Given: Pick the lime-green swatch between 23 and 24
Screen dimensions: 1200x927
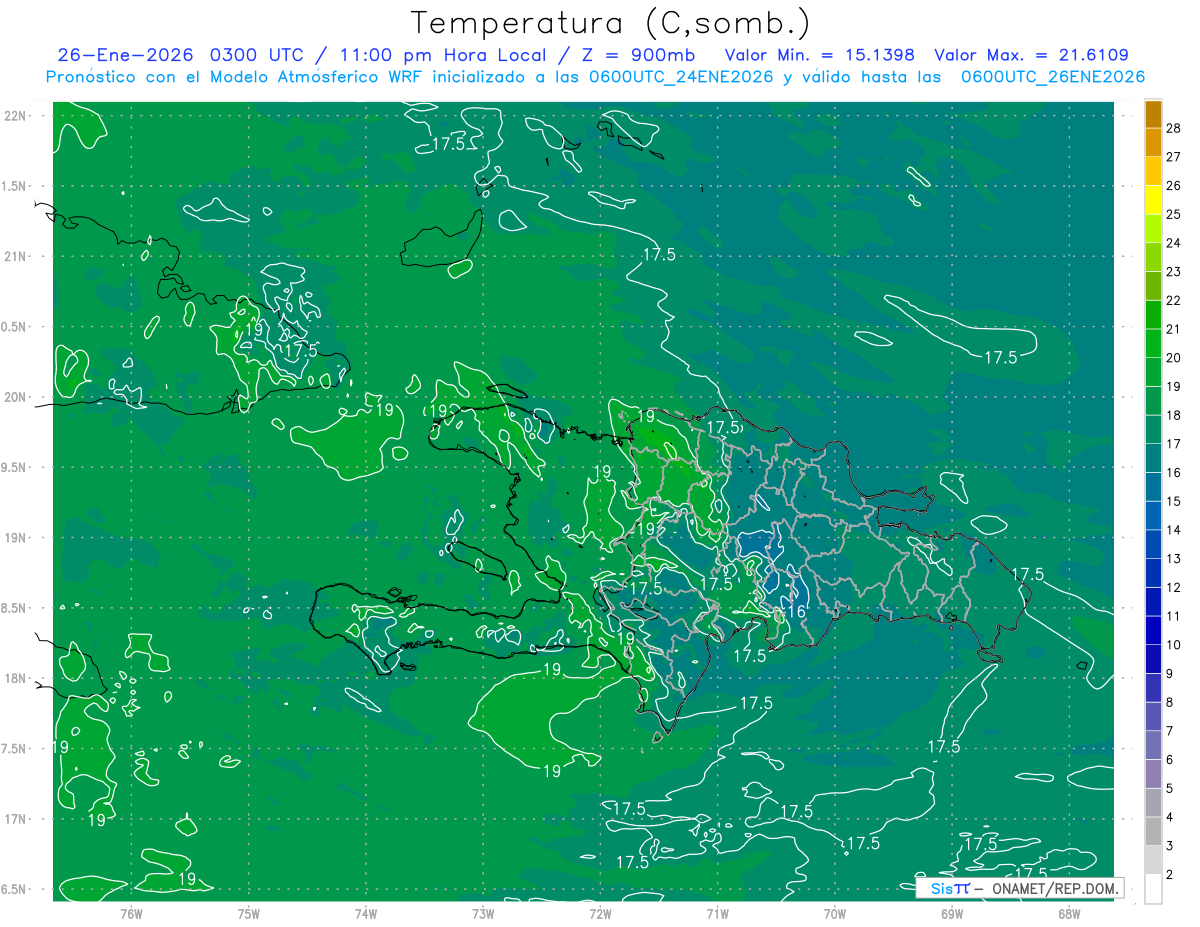Looking at the screenshot, I should 1153,257.
